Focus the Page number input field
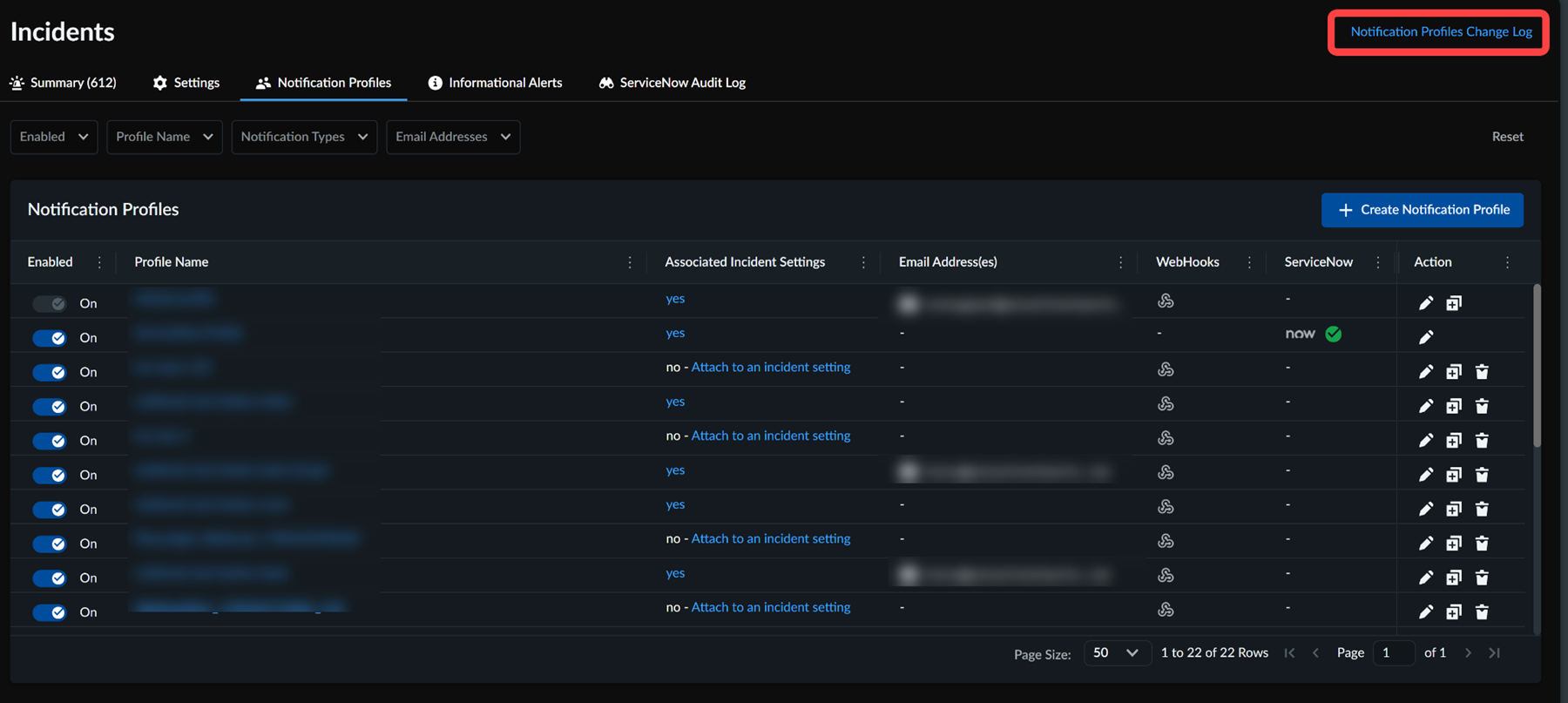This screenshot has height=703, width=1568. [1394, 652]
